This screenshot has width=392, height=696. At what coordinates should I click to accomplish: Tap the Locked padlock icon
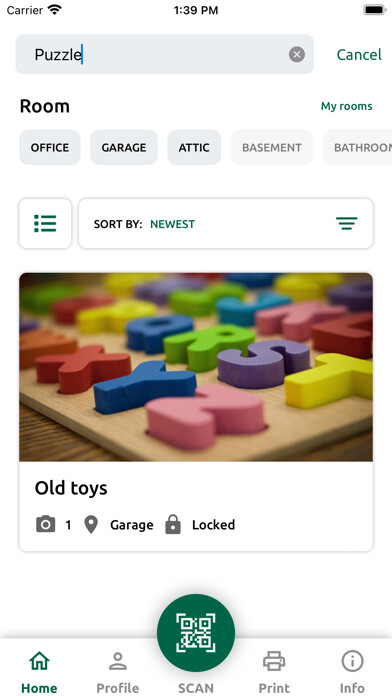click(x=173, y=524)
